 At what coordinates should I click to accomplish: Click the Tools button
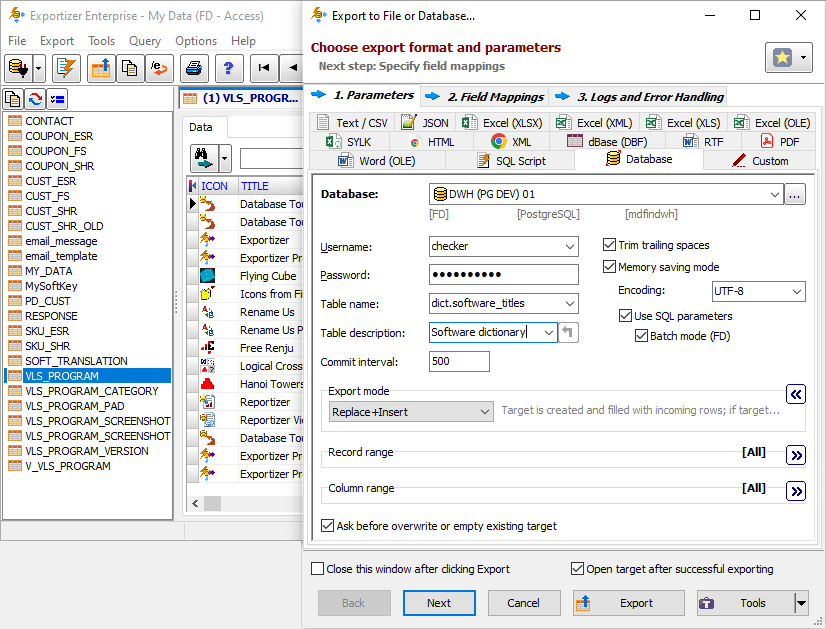pyautogui.click(x=745, y=603)
